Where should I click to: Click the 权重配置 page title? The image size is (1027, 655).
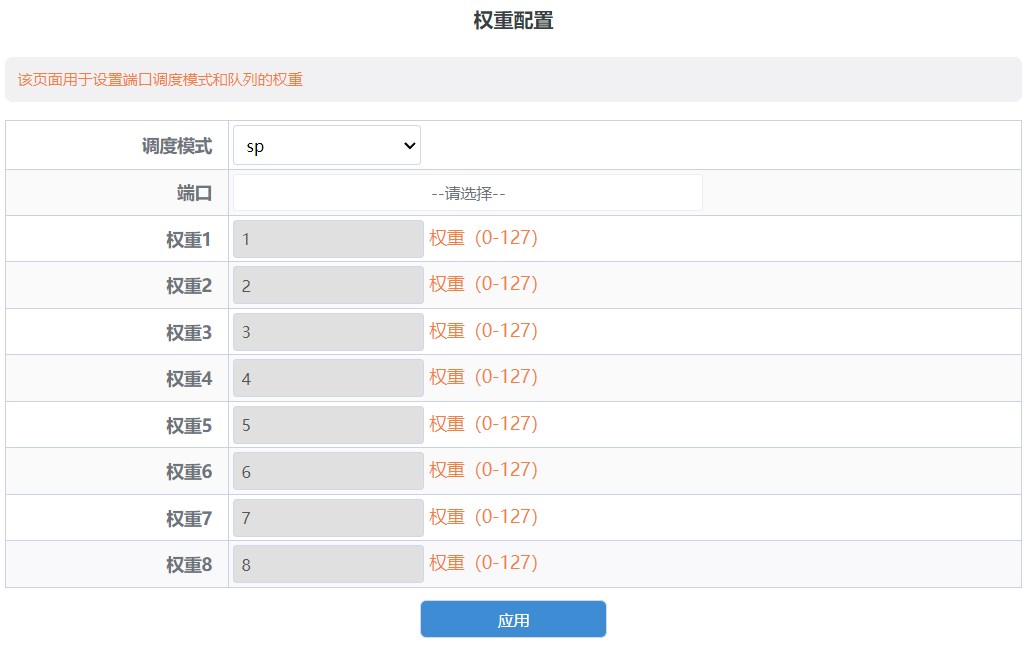click(x=514, y=20)
